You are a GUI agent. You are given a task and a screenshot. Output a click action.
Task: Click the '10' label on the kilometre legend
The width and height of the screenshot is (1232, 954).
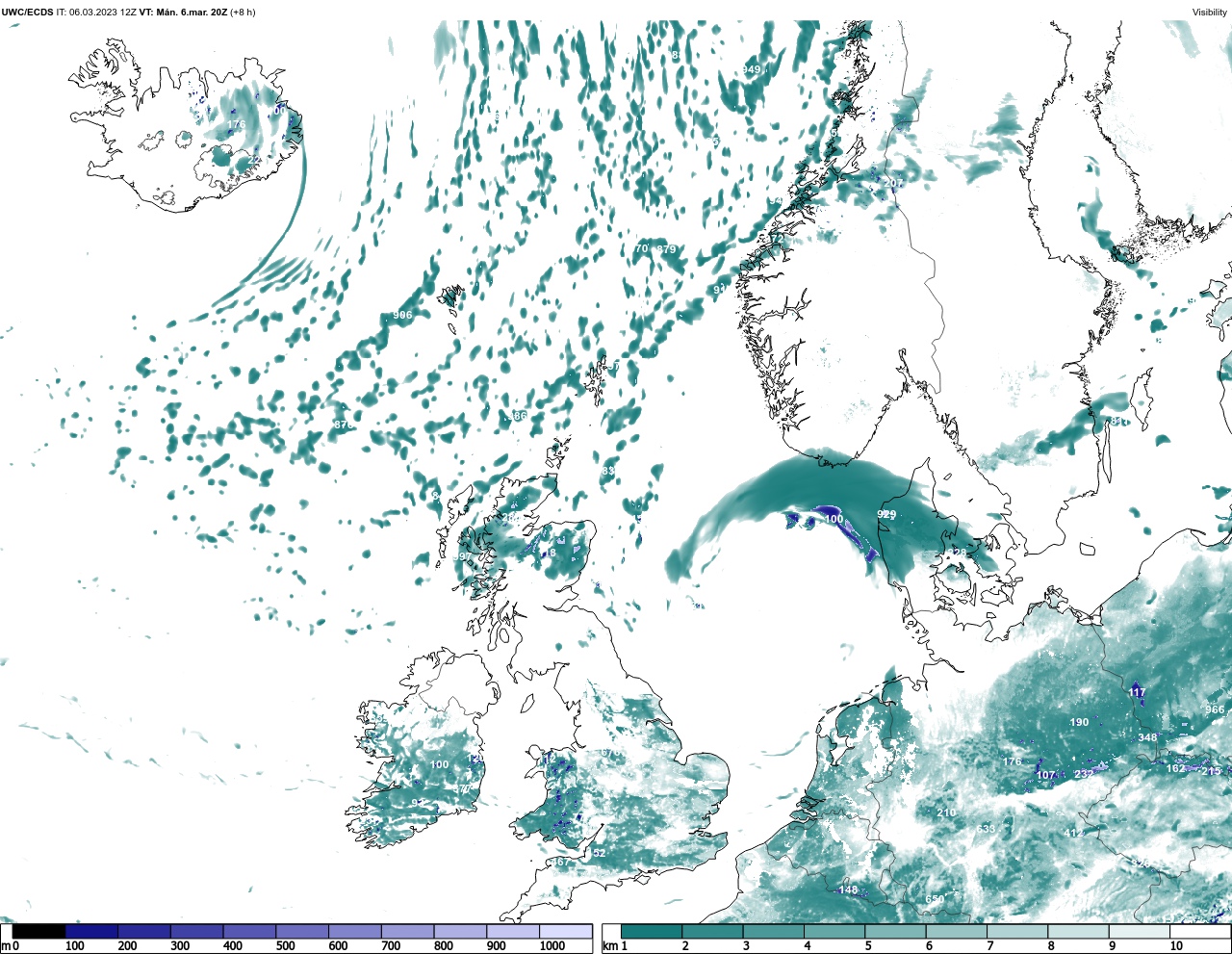tap(1176, 946)
